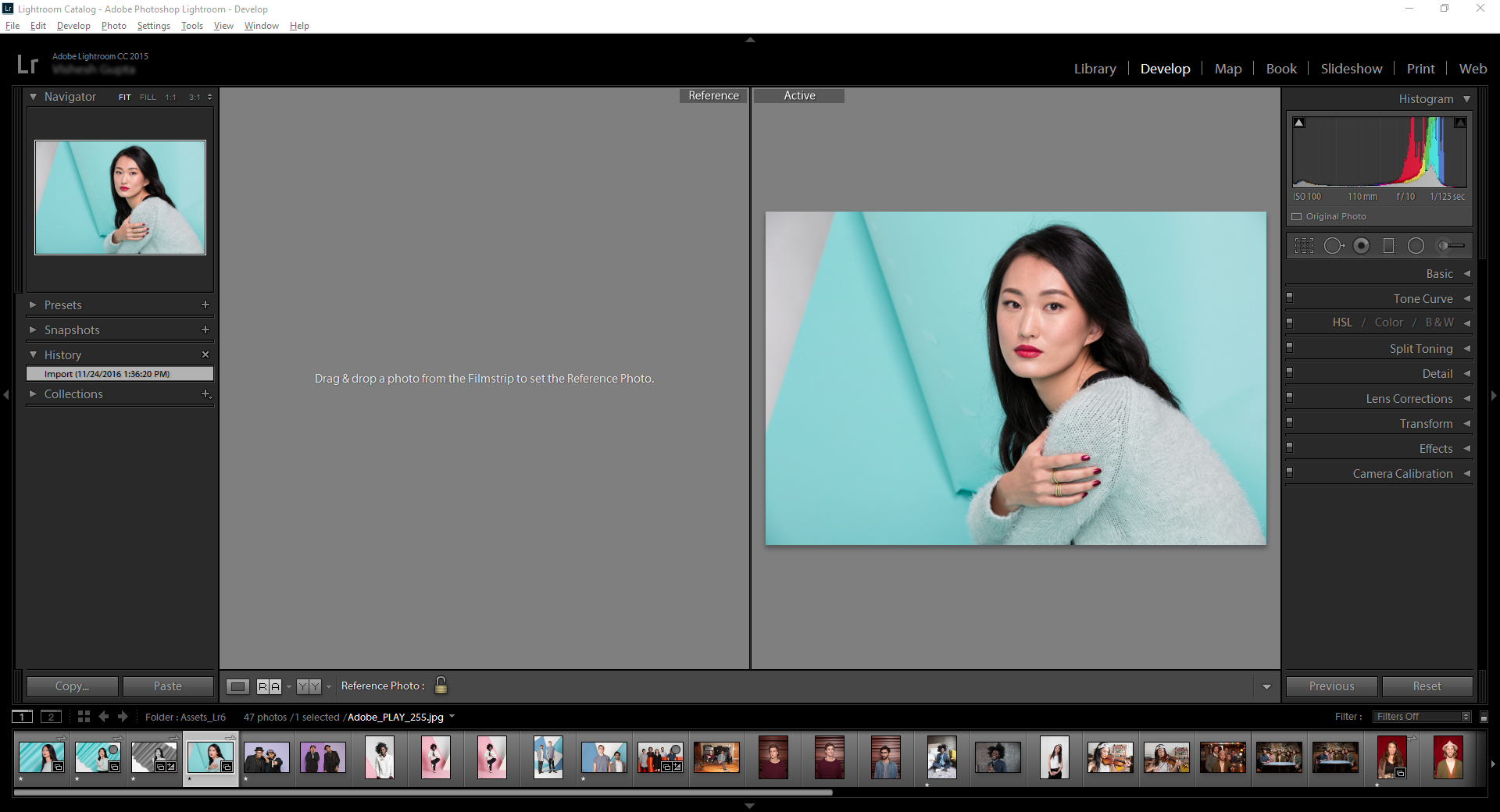Image resolution: width=1500 pixels, height=812 pixels.
Task: Click the Previous button
Action: (x=1330, y=686)
